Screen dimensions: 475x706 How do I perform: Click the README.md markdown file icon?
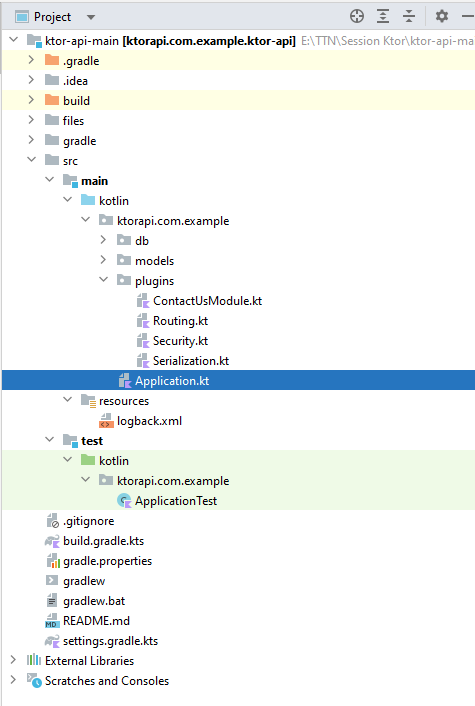[x=52, y=621]
